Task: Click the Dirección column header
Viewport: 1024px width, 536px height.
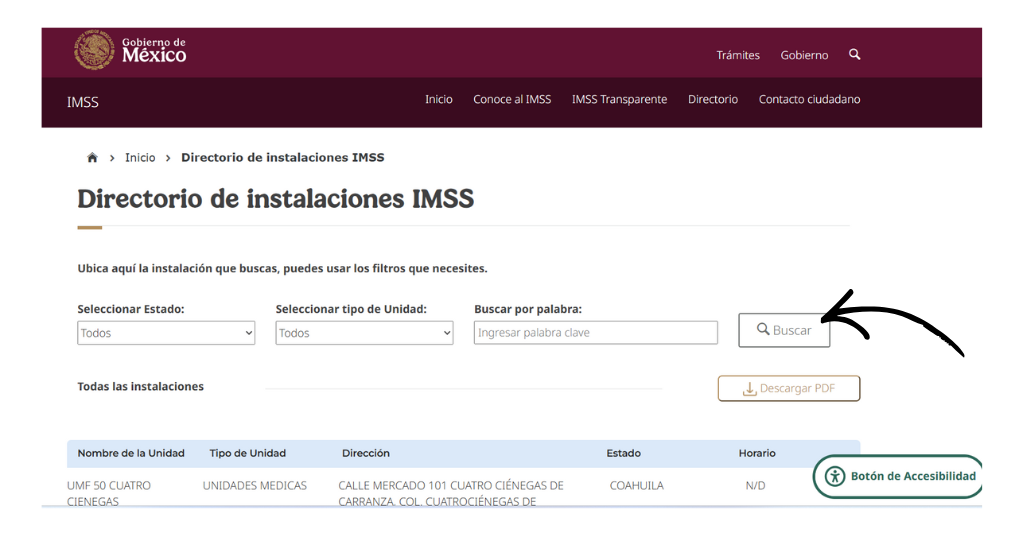Action: (366, 453)
